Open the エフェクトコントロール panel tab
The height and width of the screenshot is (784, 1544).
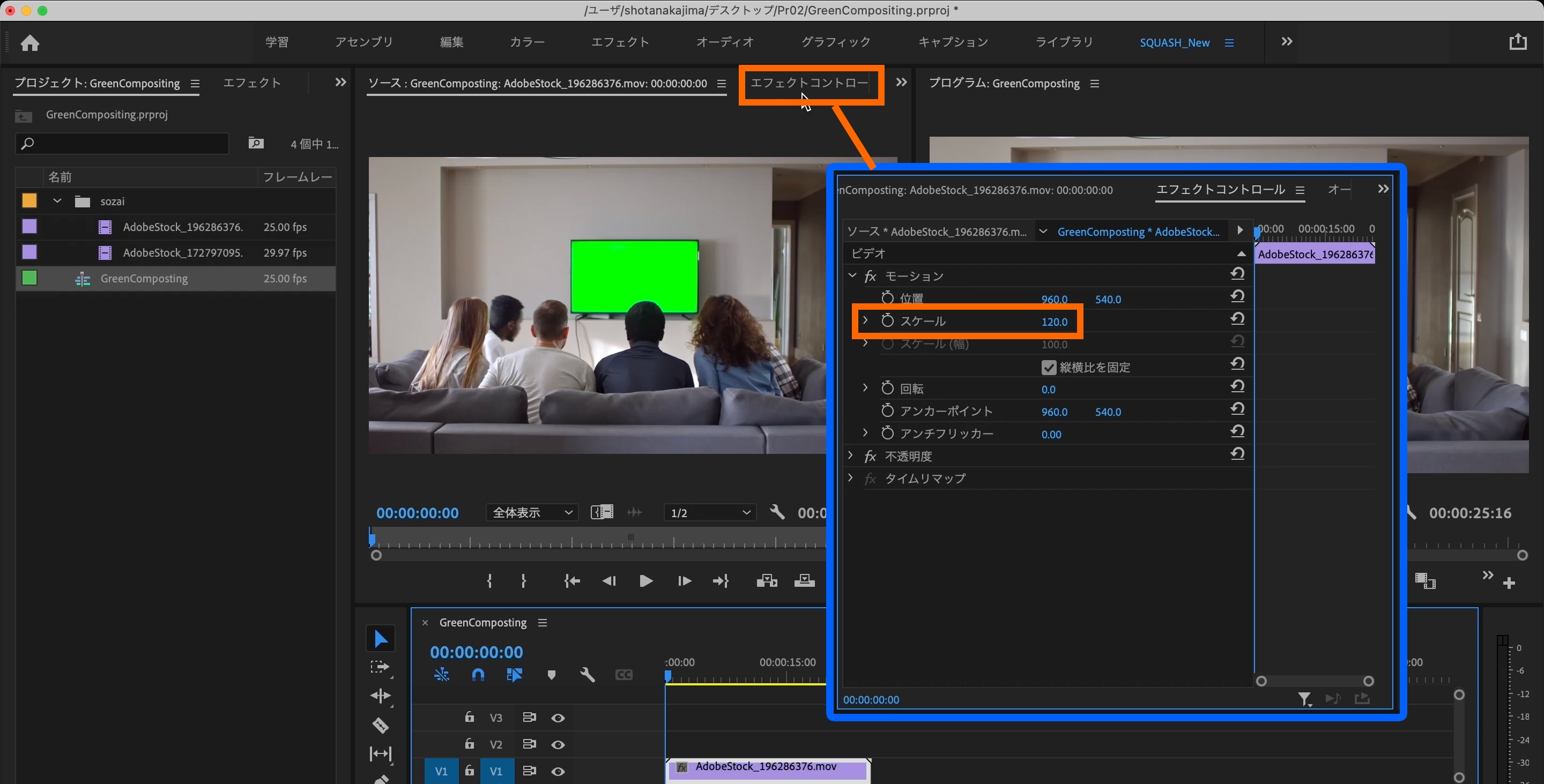(x=809, y=83)
